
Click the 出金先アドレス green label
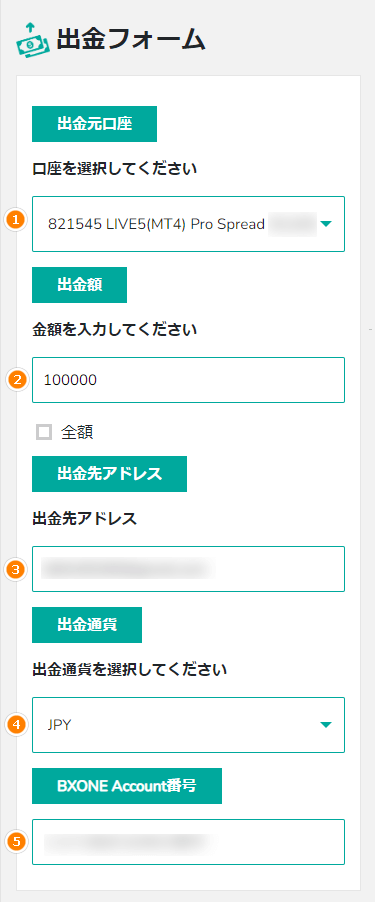pyautogui.click(x=109, y=474)
